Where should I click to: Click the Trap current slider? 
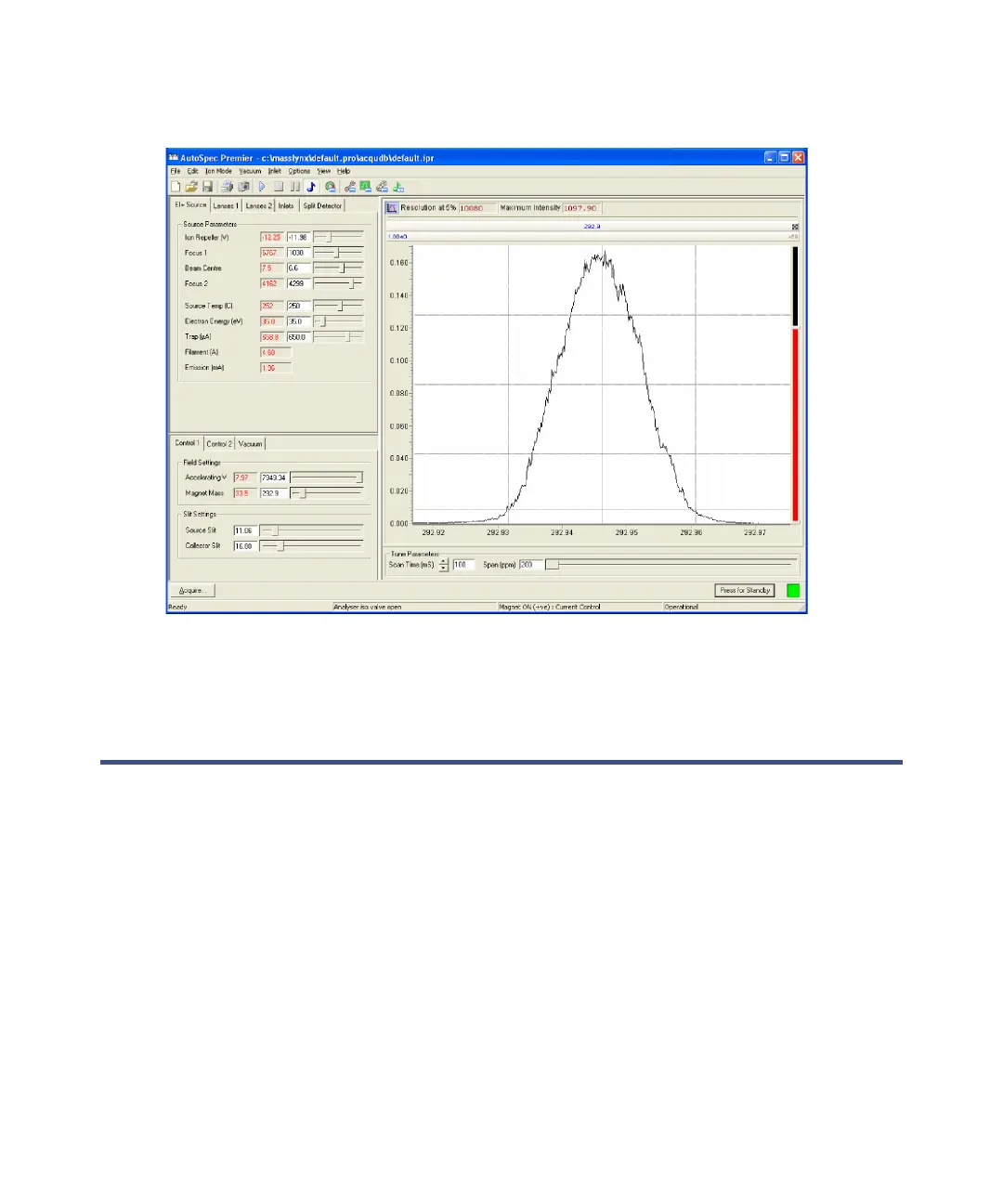338,337
